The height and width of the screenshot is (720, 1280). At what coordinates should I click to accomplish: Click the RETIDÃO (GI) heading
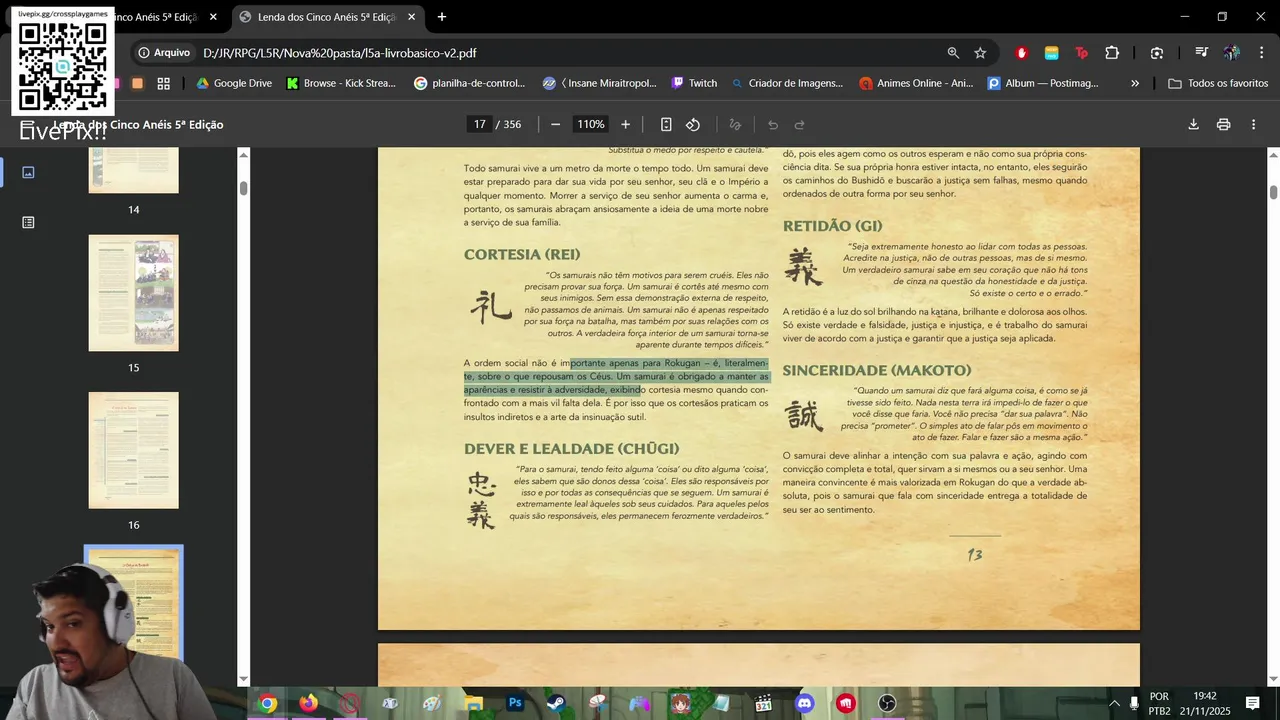point(833,226)
